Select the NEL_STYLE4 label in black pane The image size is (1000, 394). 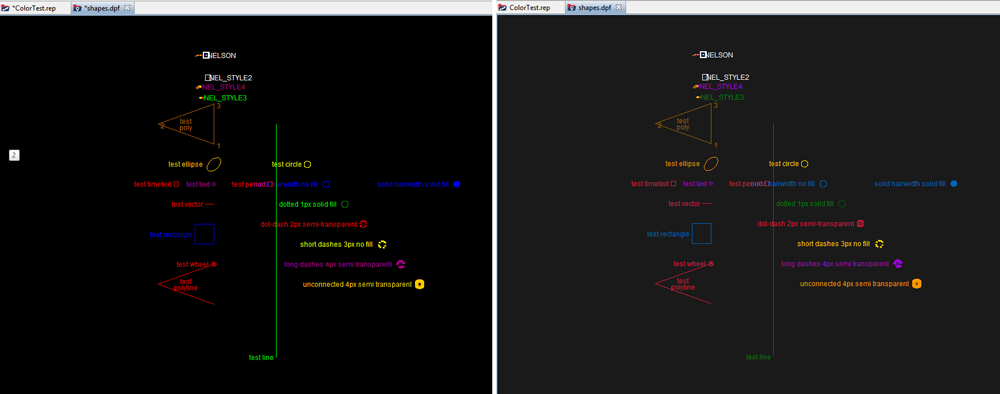coord(224,87)
